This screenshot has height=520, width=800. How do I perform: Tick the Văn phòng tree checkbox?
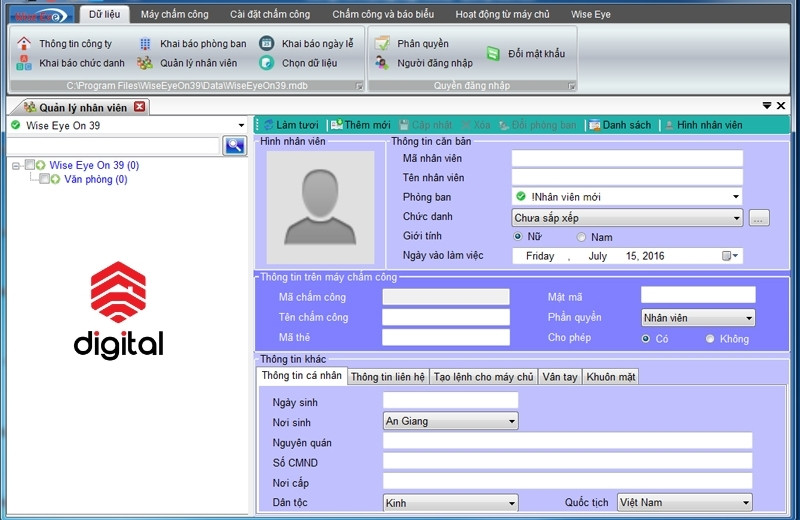coord(44,180)
